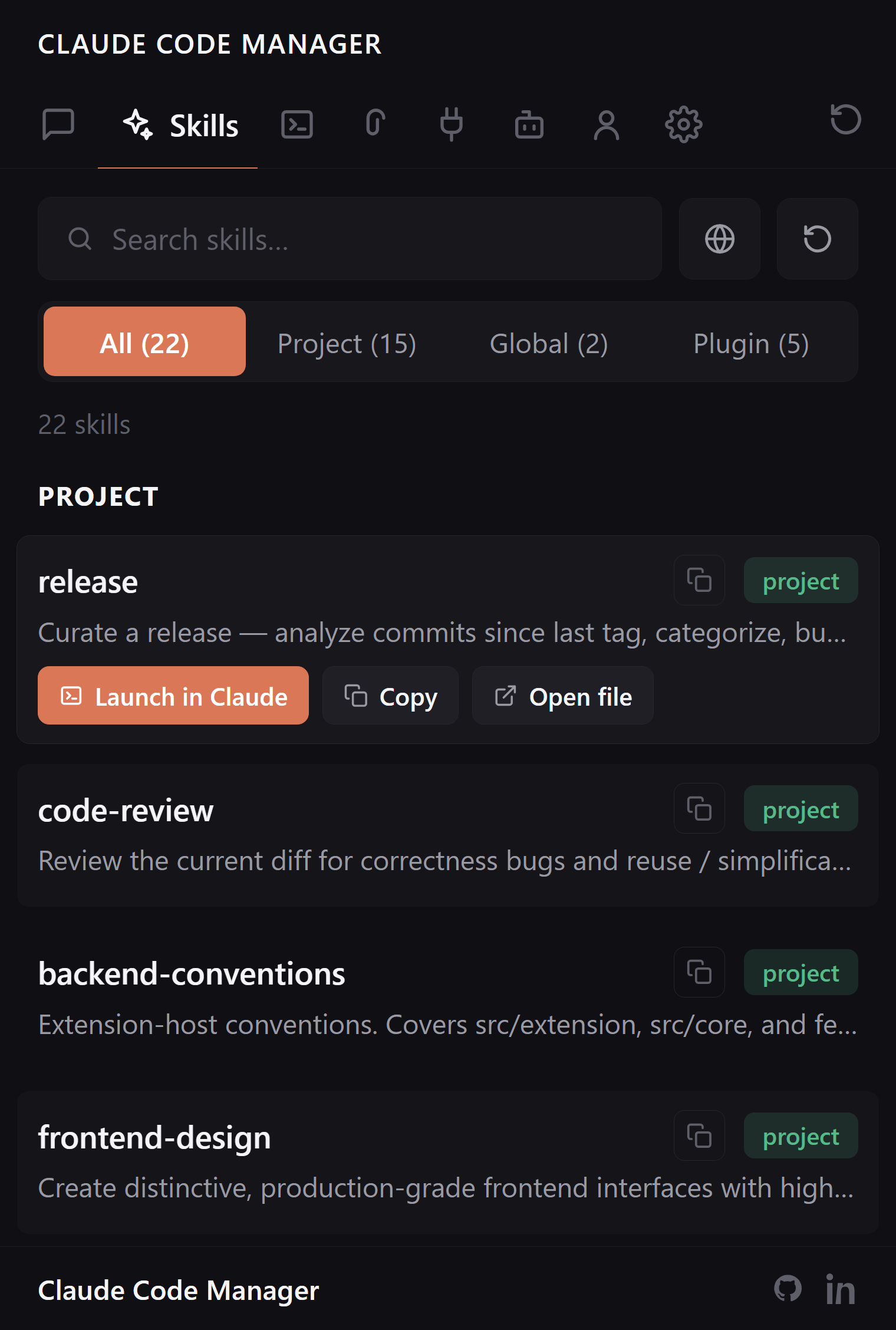Expand the frontend-design skill card
This screenshot has height=1330, width=896.
(x=447, y=1163)
